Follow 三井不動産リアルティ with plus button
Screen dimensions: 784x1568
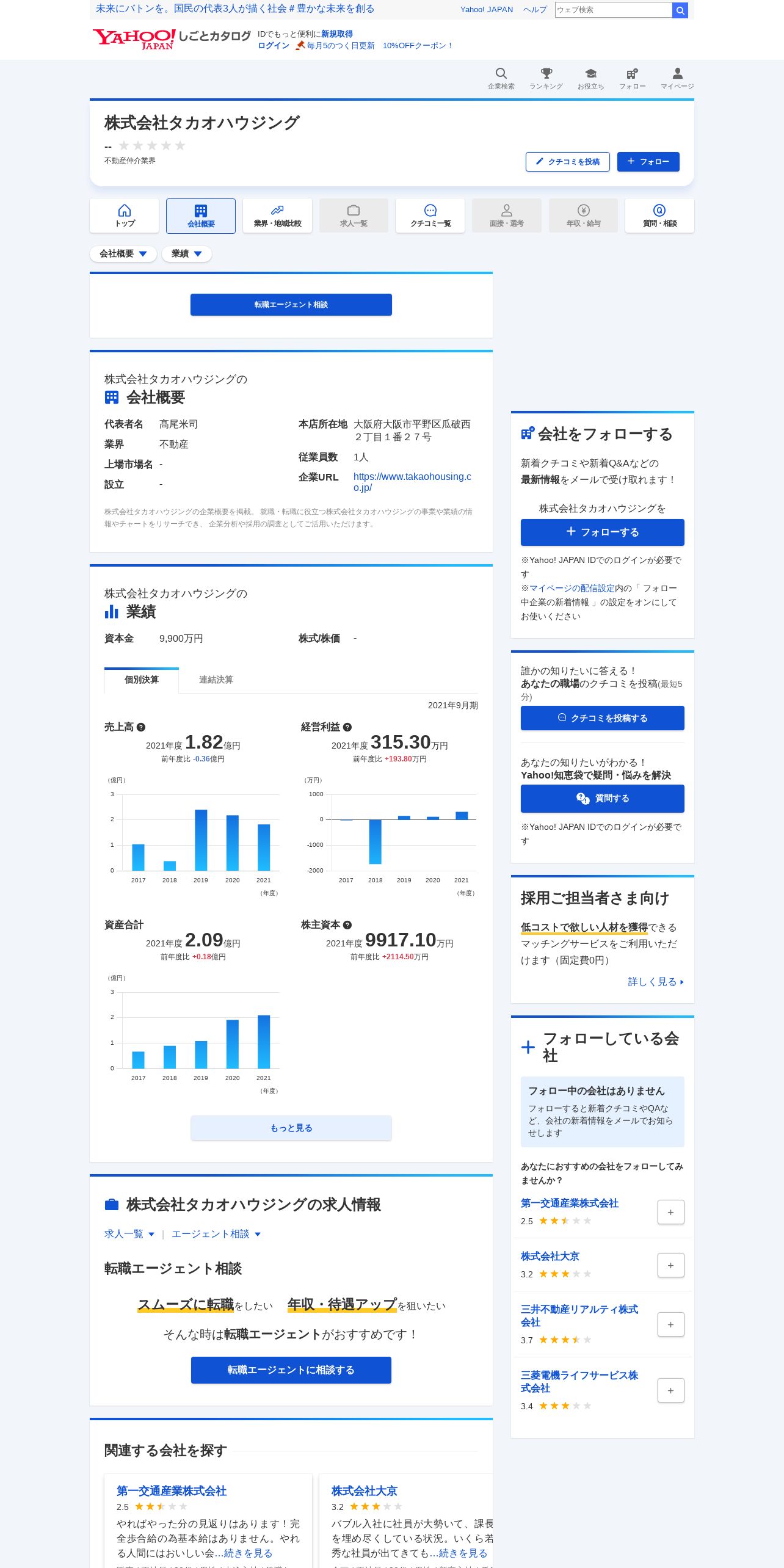click(x=670, y=1324)
